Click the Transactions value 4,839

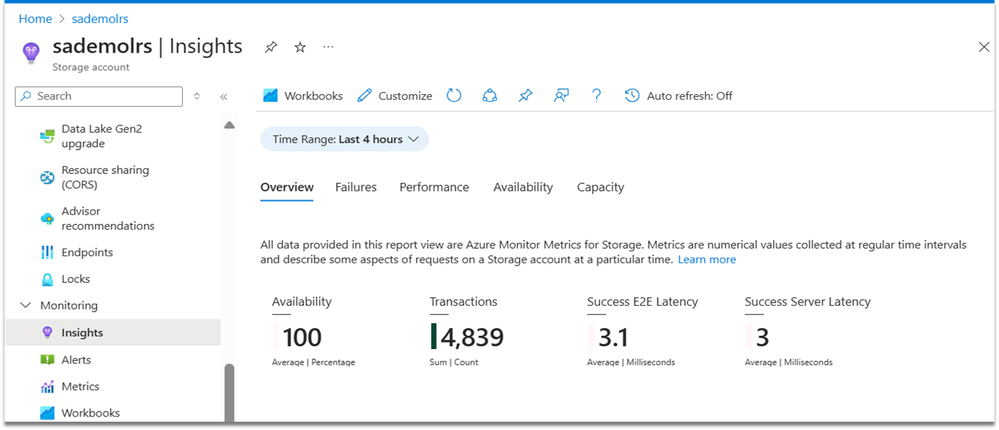click(472, 337)
